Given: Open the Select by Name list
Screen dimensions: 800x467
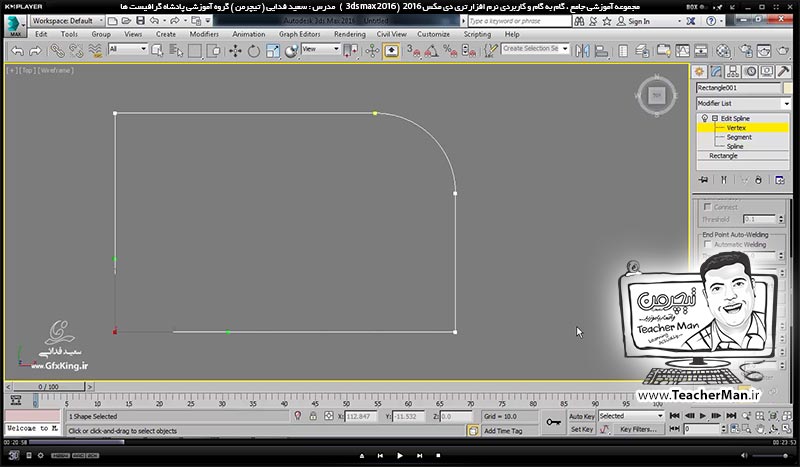Looking at the screenshot, I should 176,51.
